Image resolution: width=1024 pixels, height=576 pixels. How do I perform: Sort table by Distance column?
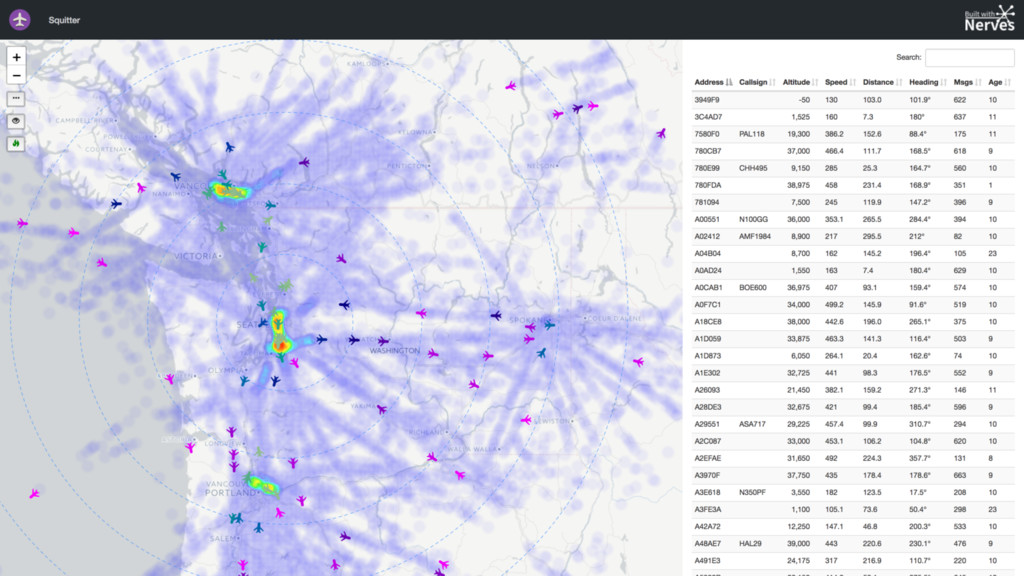pyautogui.click(x=882, y=82)
